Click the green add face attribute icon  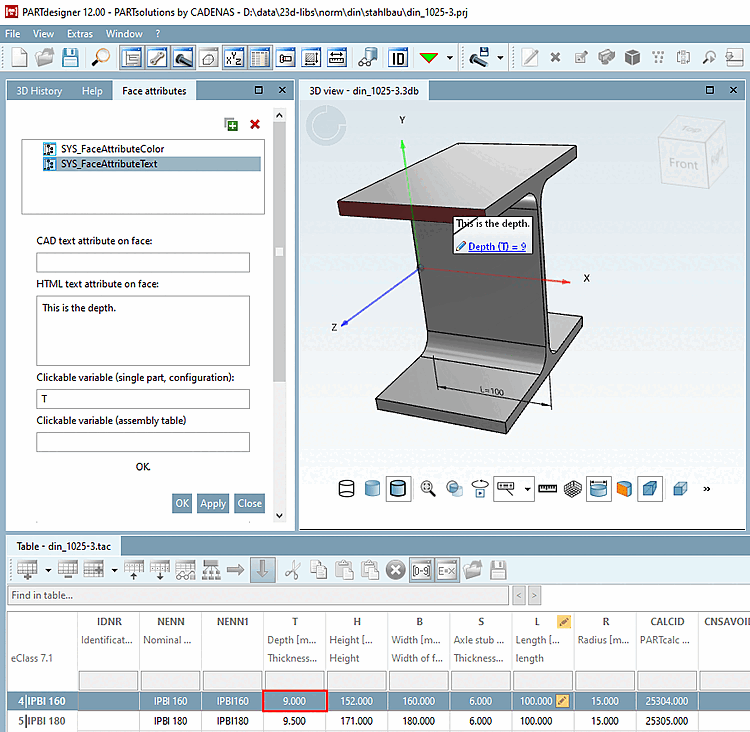[231, 124]
